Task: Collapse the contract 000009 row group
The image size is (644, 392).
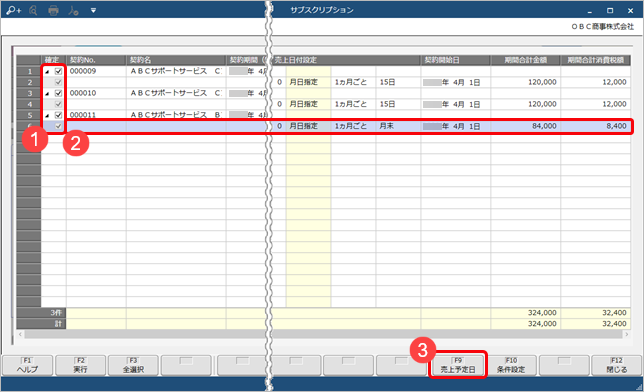Action: [47, 71]
